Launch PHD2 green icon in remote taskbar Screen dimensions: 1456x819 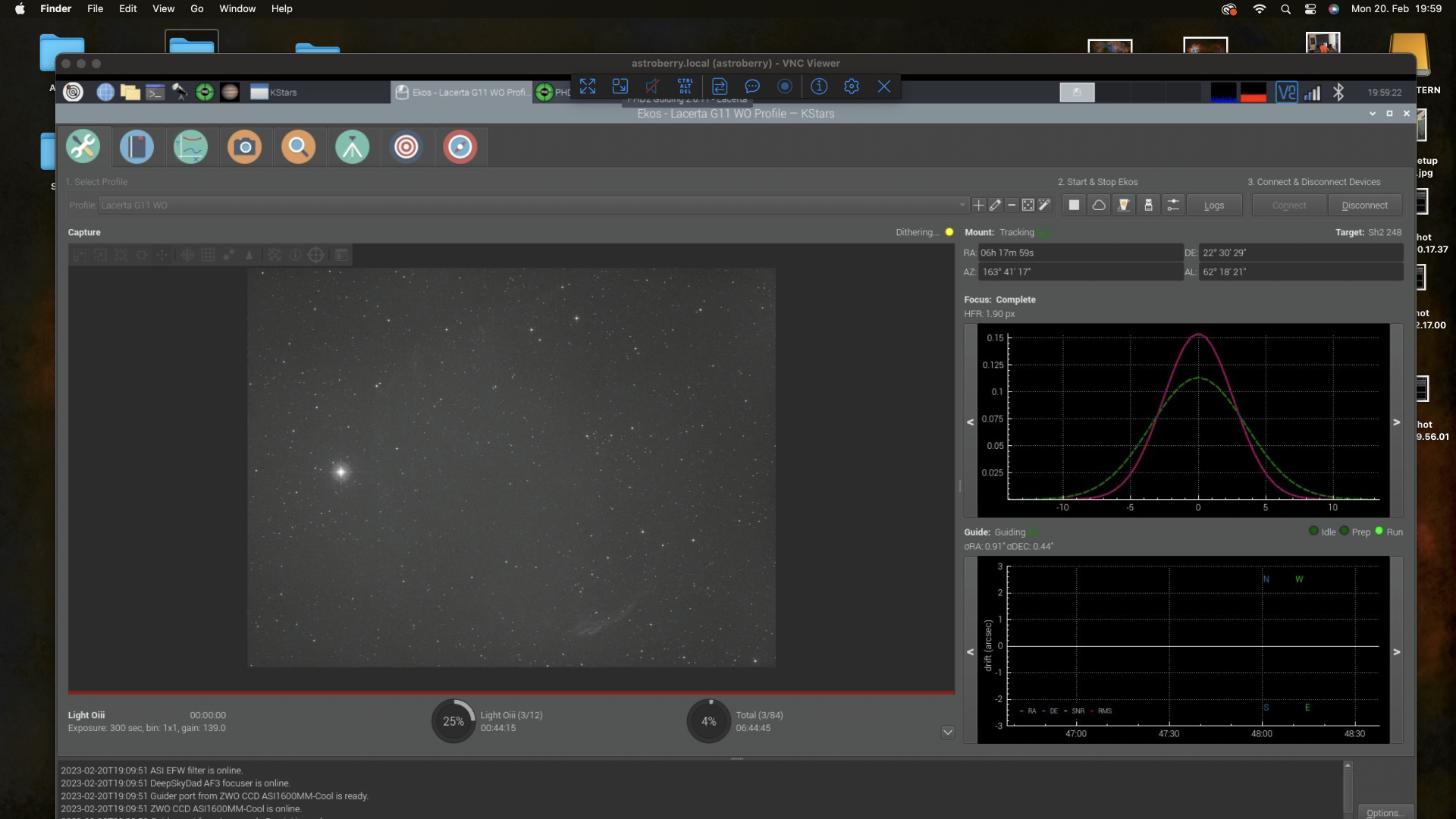point(205,93)
